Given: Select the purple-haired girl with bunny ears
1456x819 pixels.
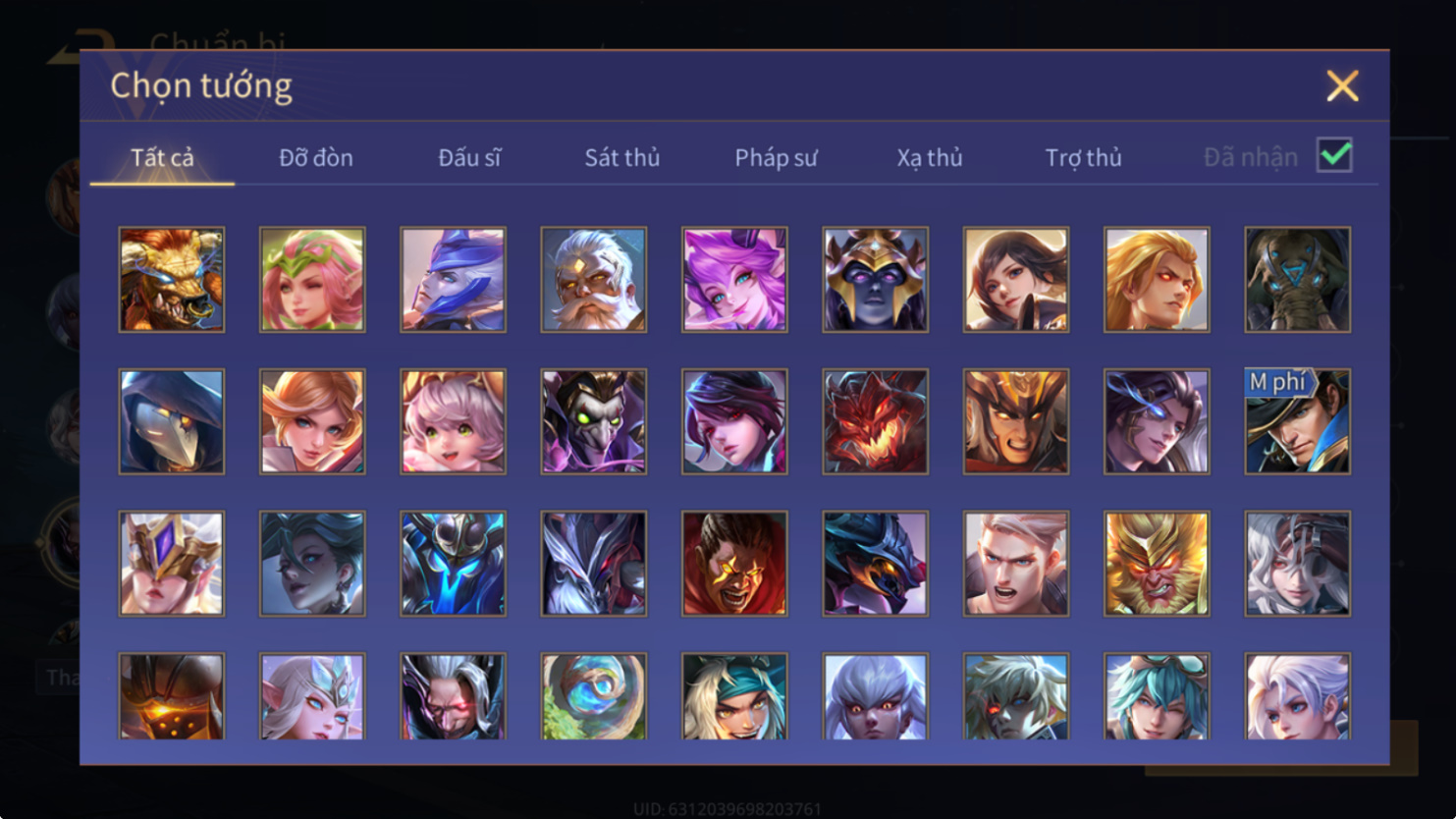Looking at the screenshot, I should coord(734,280).
